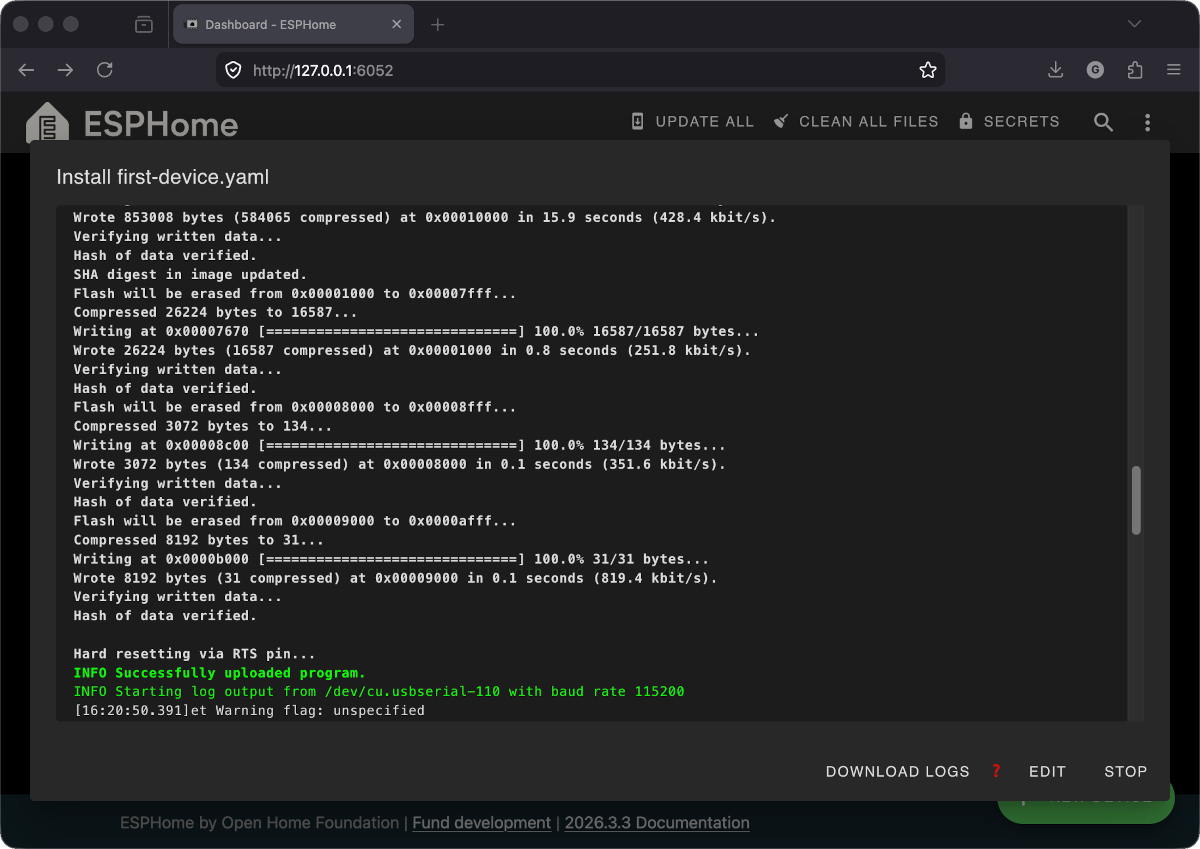Click the profile account G icon

[1096, 70]
